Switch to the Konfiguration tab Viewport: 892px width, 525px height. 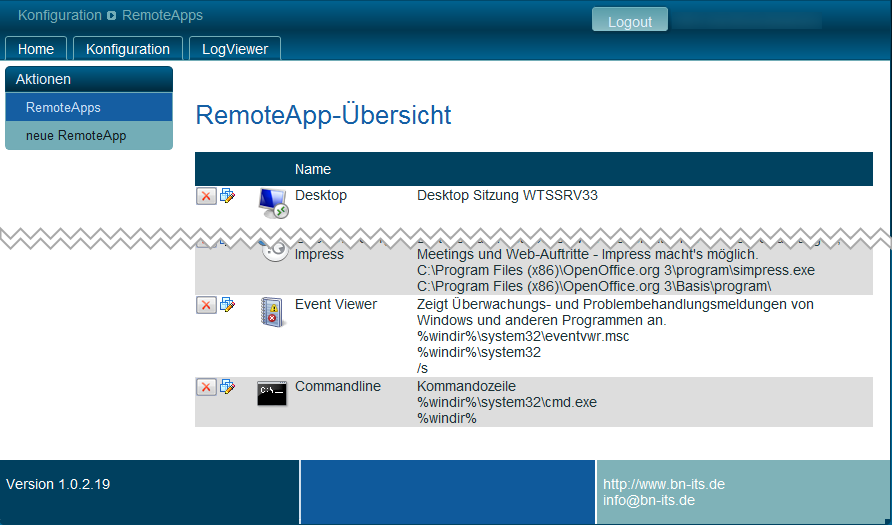tap(128, 49)
